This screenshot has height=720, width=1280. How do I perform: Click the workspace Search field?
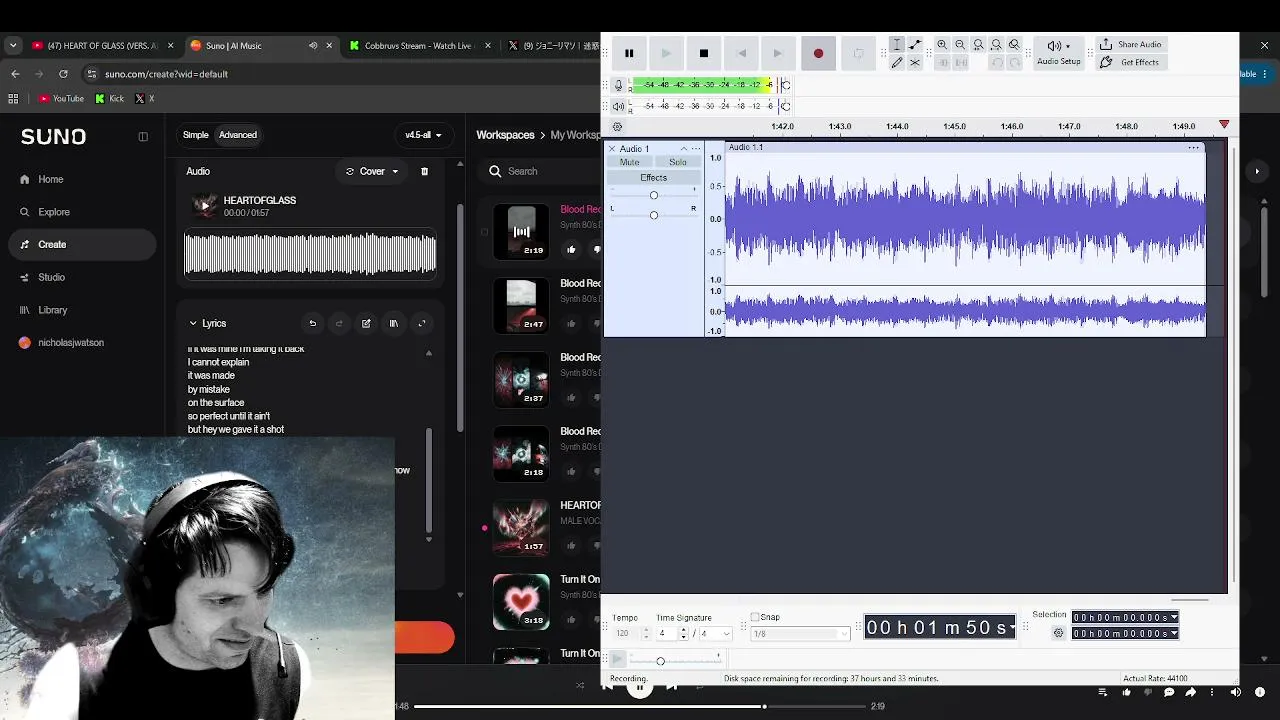point(540,171)
